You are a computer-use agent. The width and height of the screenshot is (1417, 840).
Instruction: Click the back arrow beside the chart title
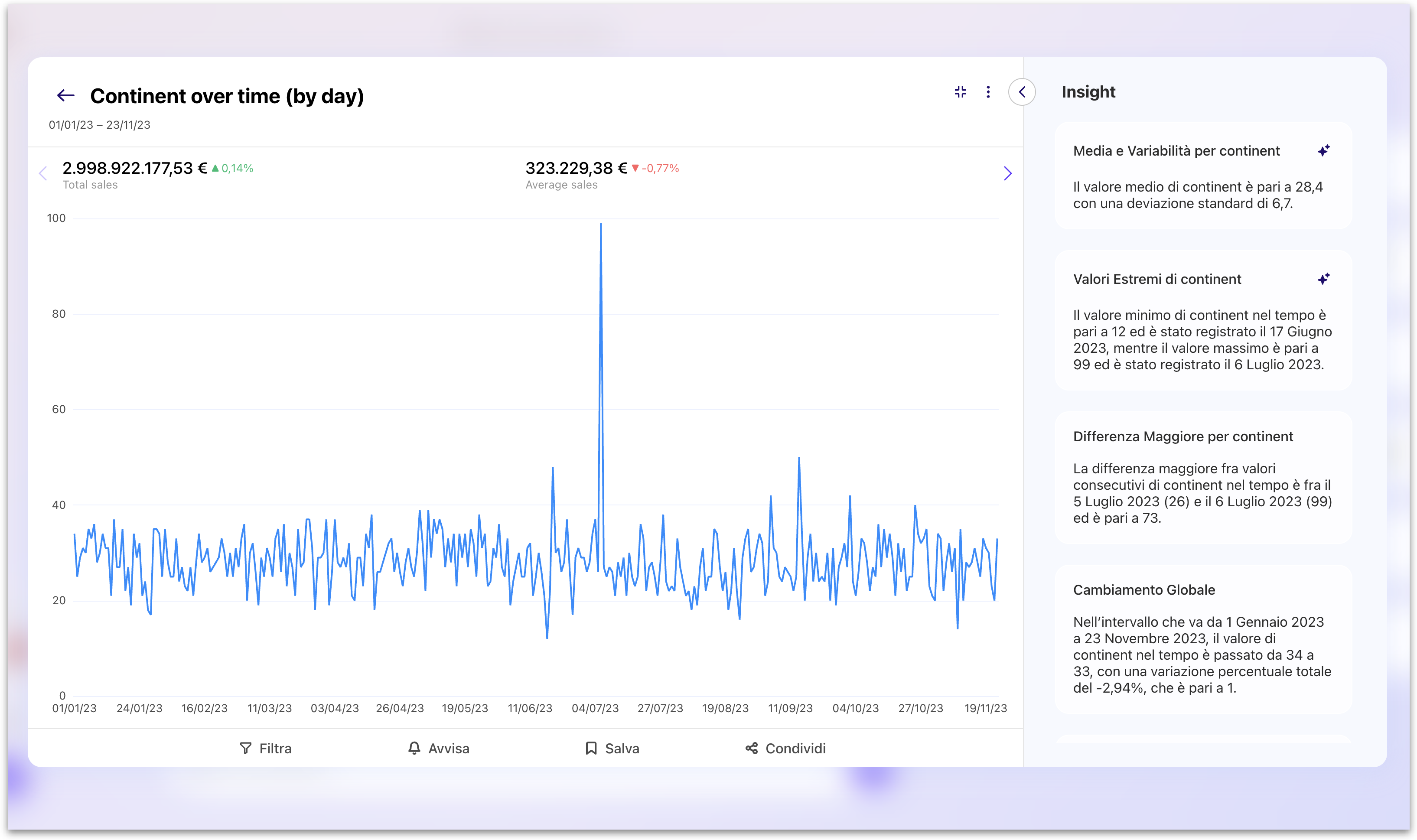65,96
